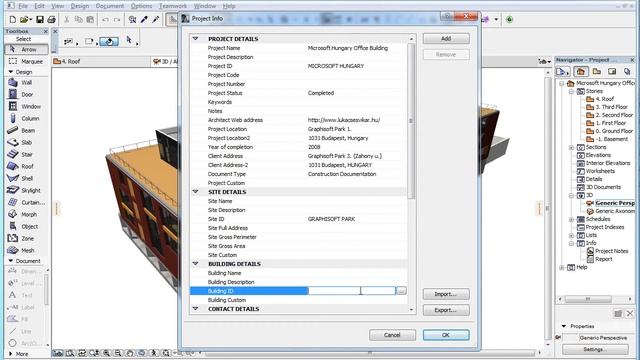Screen dimensions: 640x360
Task: Collapse the CONTACT DETAILS section
Action: click(196, 309)
